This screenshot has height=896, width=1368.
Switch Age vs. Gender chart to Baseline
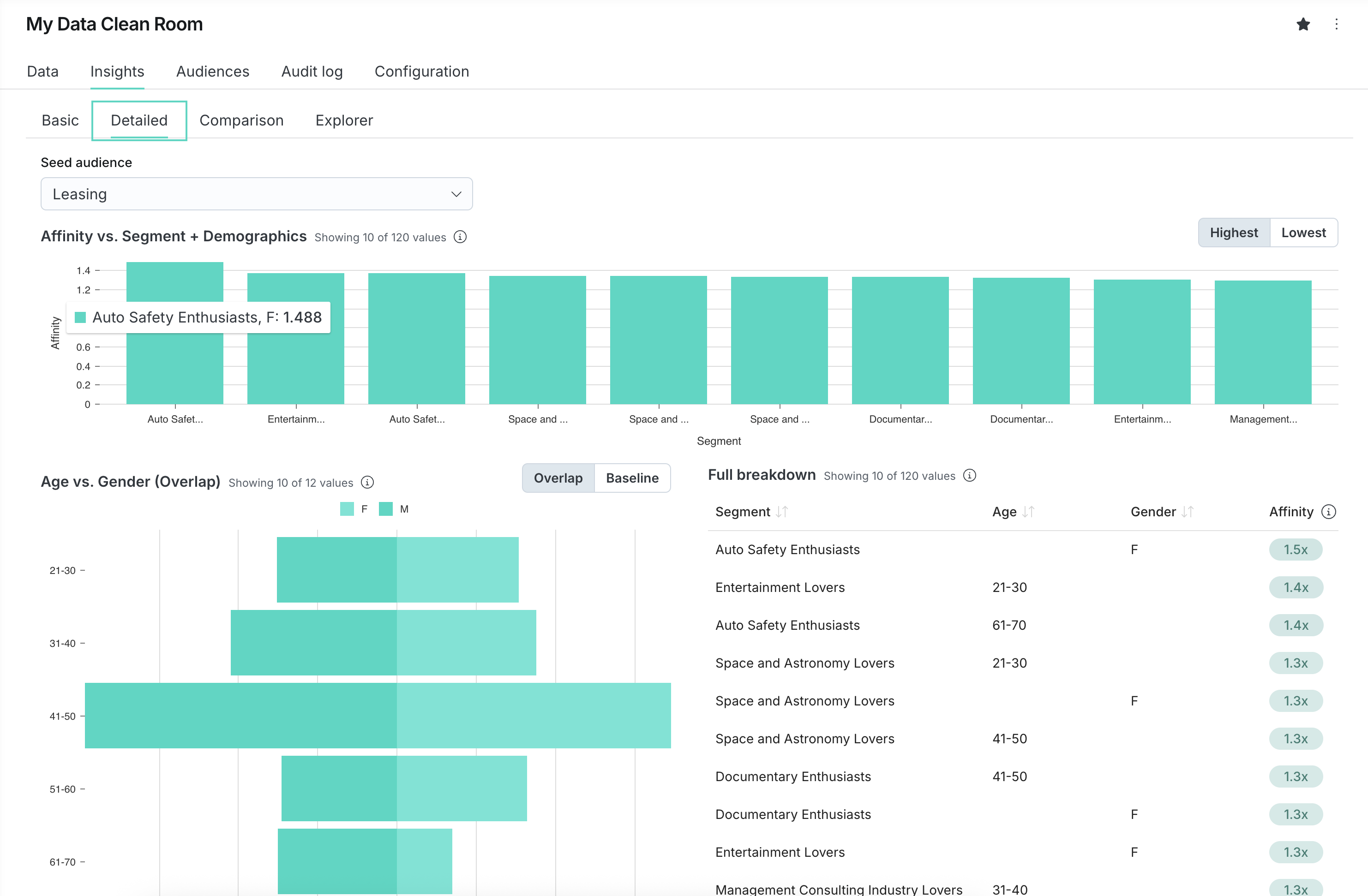point(632,478)
